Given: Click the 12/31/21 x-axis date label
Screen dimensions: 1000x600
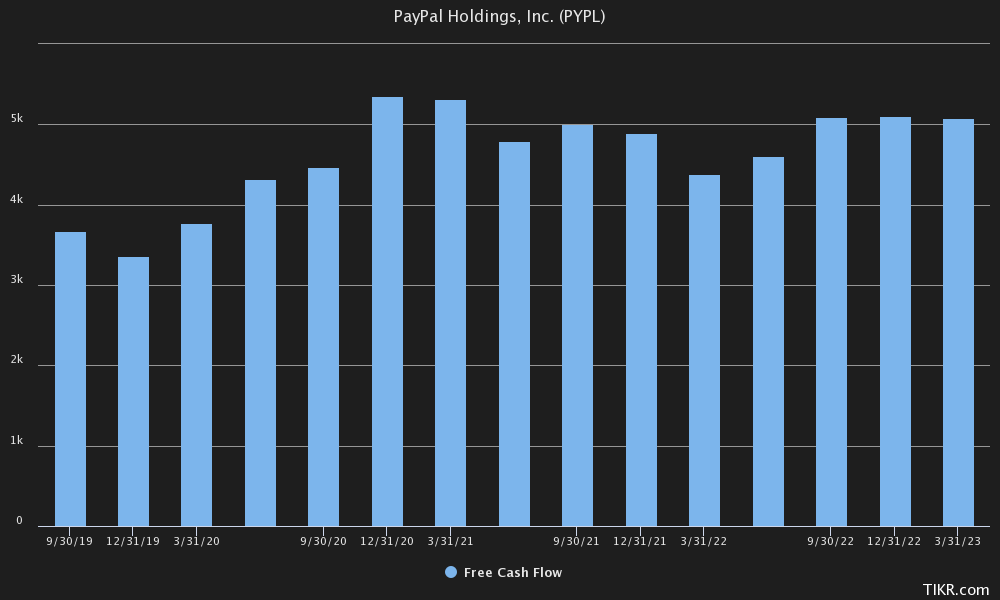Looking at the screenshot, I should [640, 541].
